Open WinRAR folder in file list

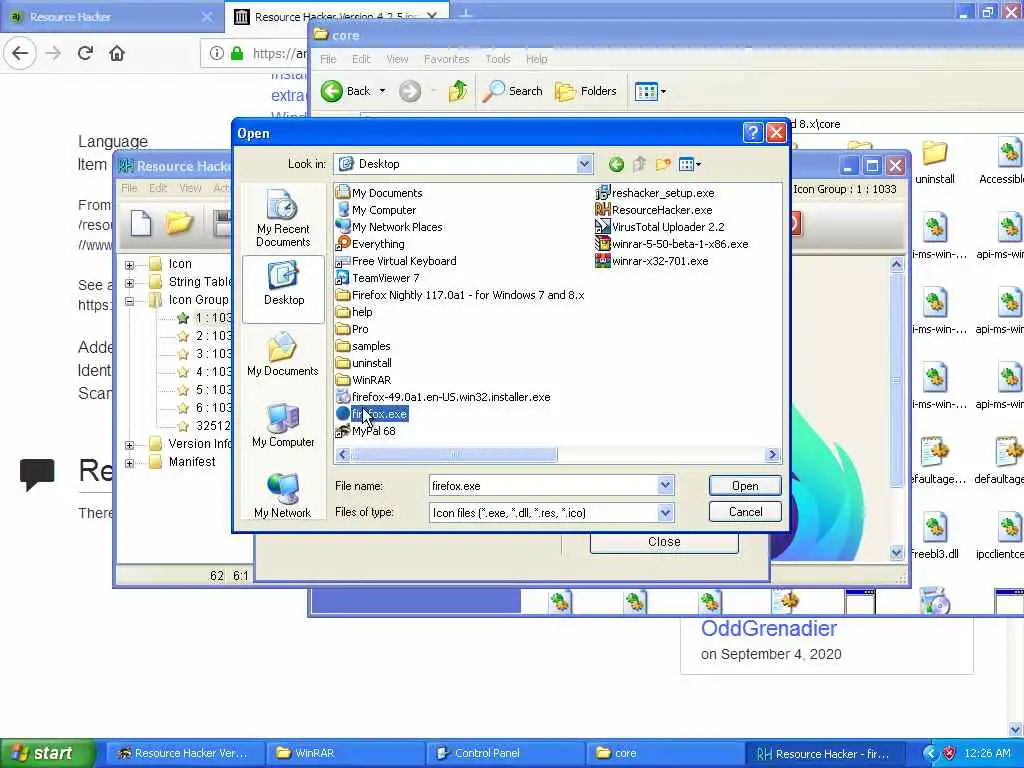click(363, 380)
